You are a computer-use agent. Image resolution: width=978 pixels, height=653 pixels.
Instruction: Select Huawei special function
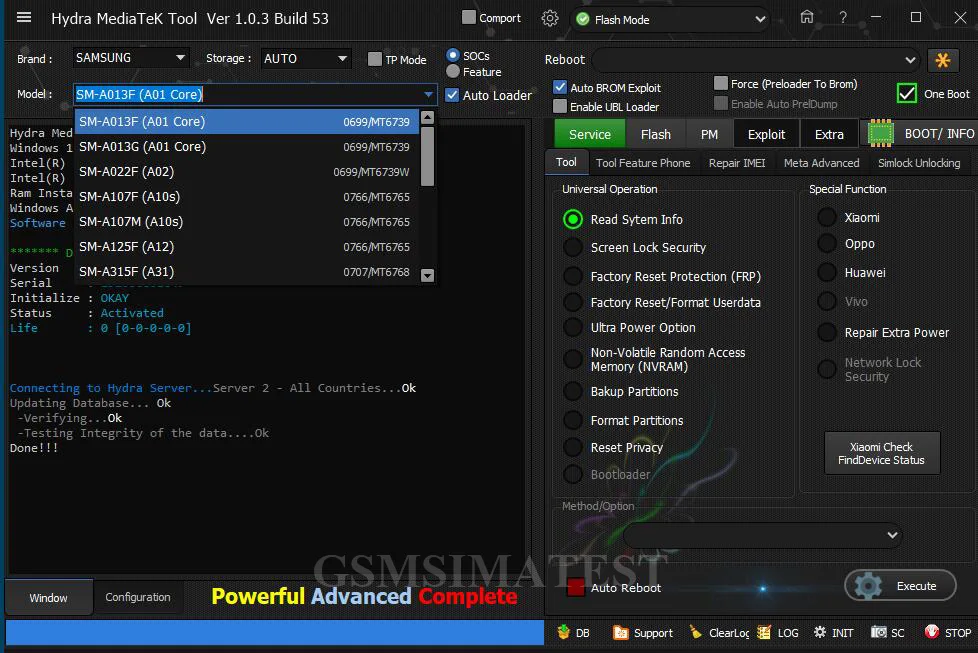(827, 273)
